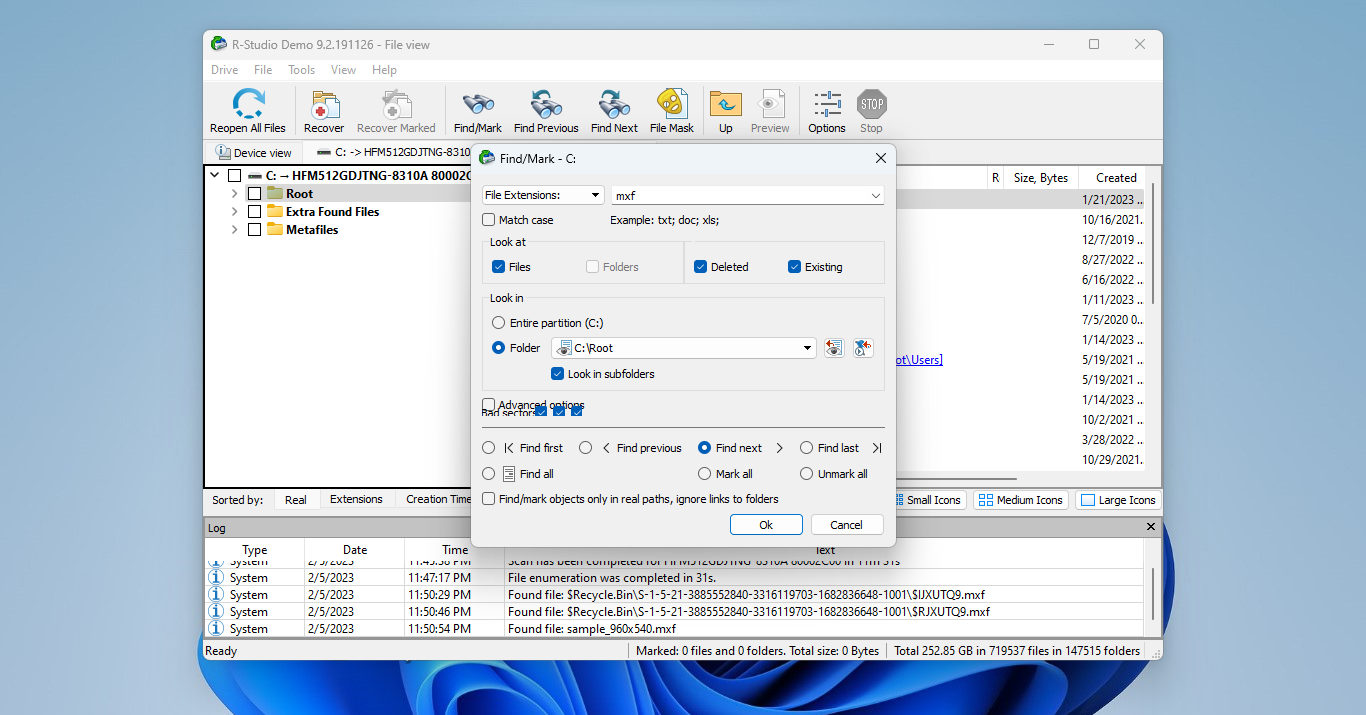This screenshot has height=715, width=1366.
Task: Open the mxf extension combo box arrow
Action: point(876,196)
